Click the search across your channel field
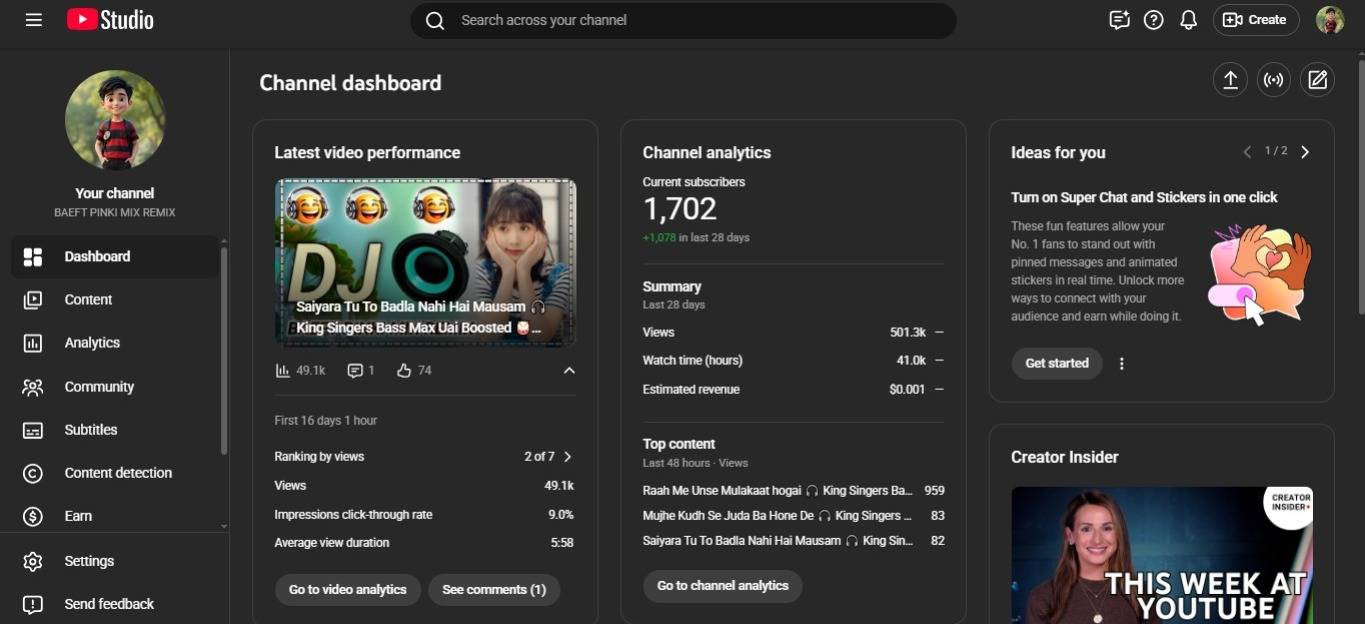The width and height of the screenshot is (1365, 624). tap(683, 21)
